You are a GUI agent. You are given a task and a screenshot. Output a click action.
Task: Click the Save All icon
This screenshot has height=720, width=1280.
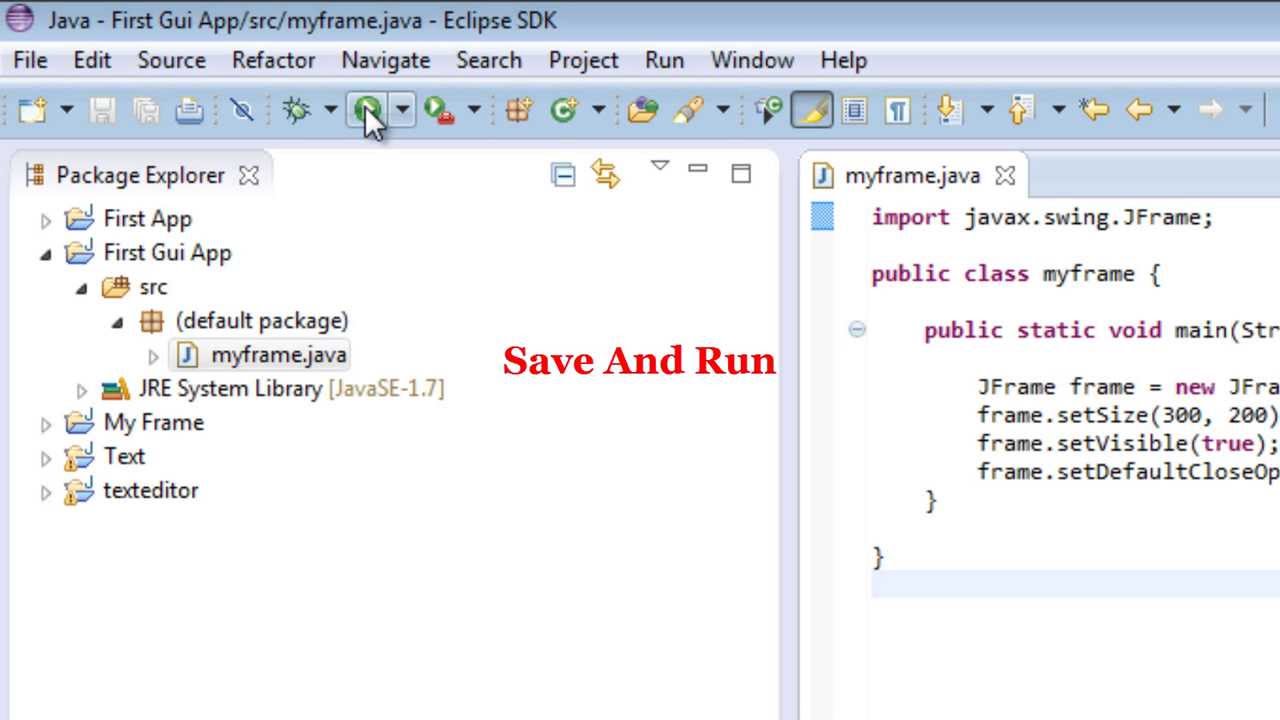[x=146, y=109]
